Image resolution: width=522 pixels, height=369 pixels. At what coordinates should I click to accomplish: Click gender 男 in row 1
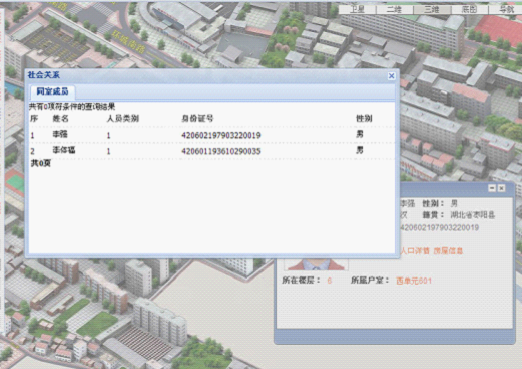coord(360,134)
